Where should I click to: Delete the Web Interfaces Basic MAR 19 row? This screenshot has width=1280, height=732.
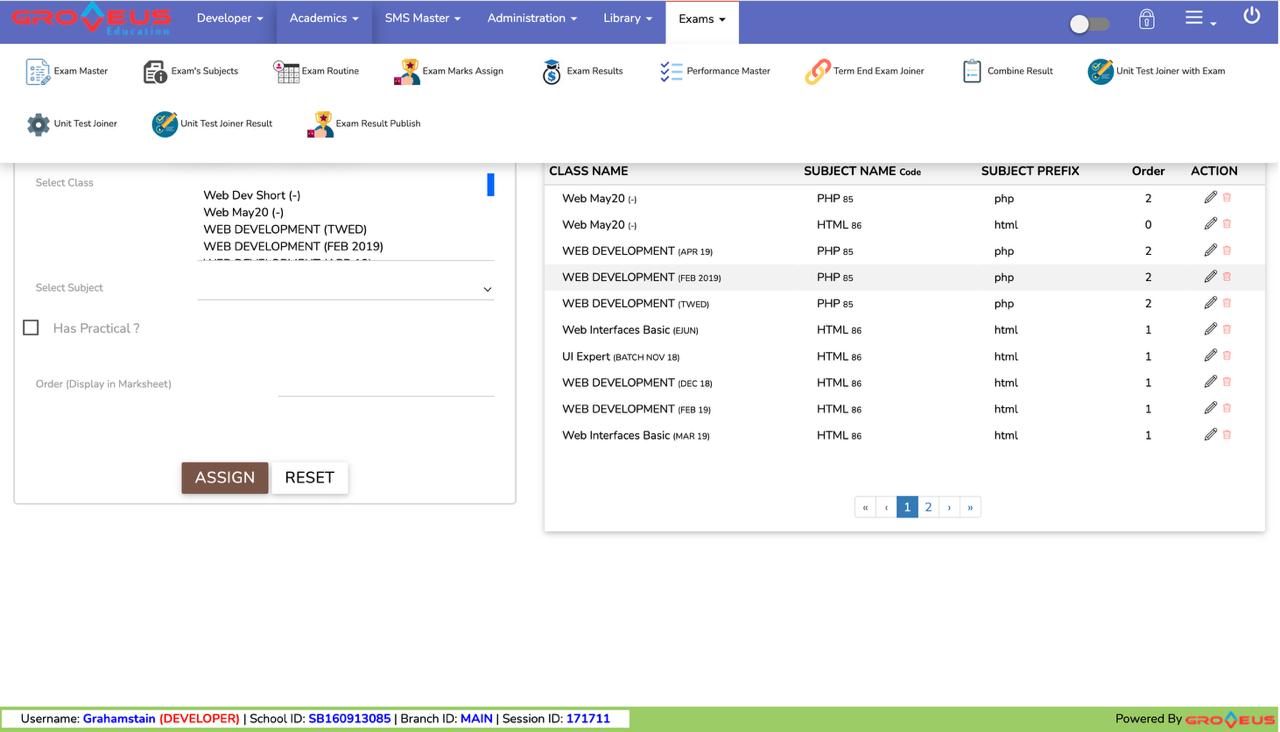pyautogui.click(x=1227, y=435)
